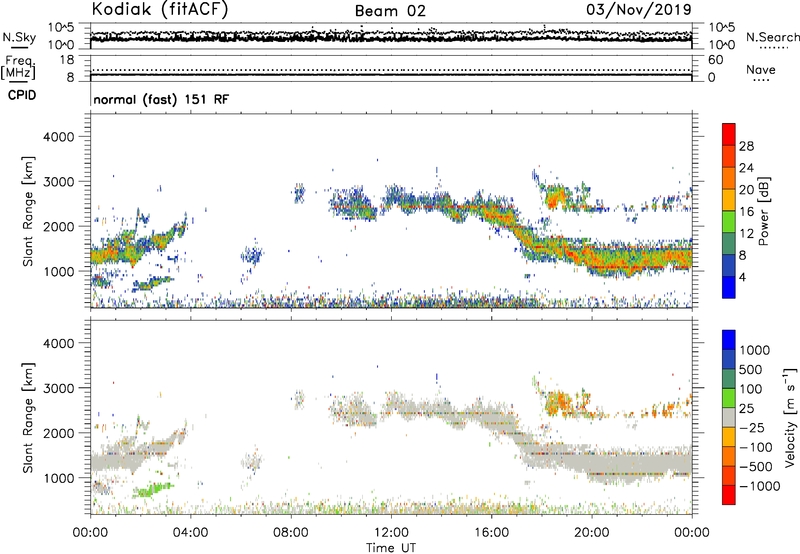Click the power colorbar blue segment at bottom
This screenshot has height=554, width=800.
point(729,287)
